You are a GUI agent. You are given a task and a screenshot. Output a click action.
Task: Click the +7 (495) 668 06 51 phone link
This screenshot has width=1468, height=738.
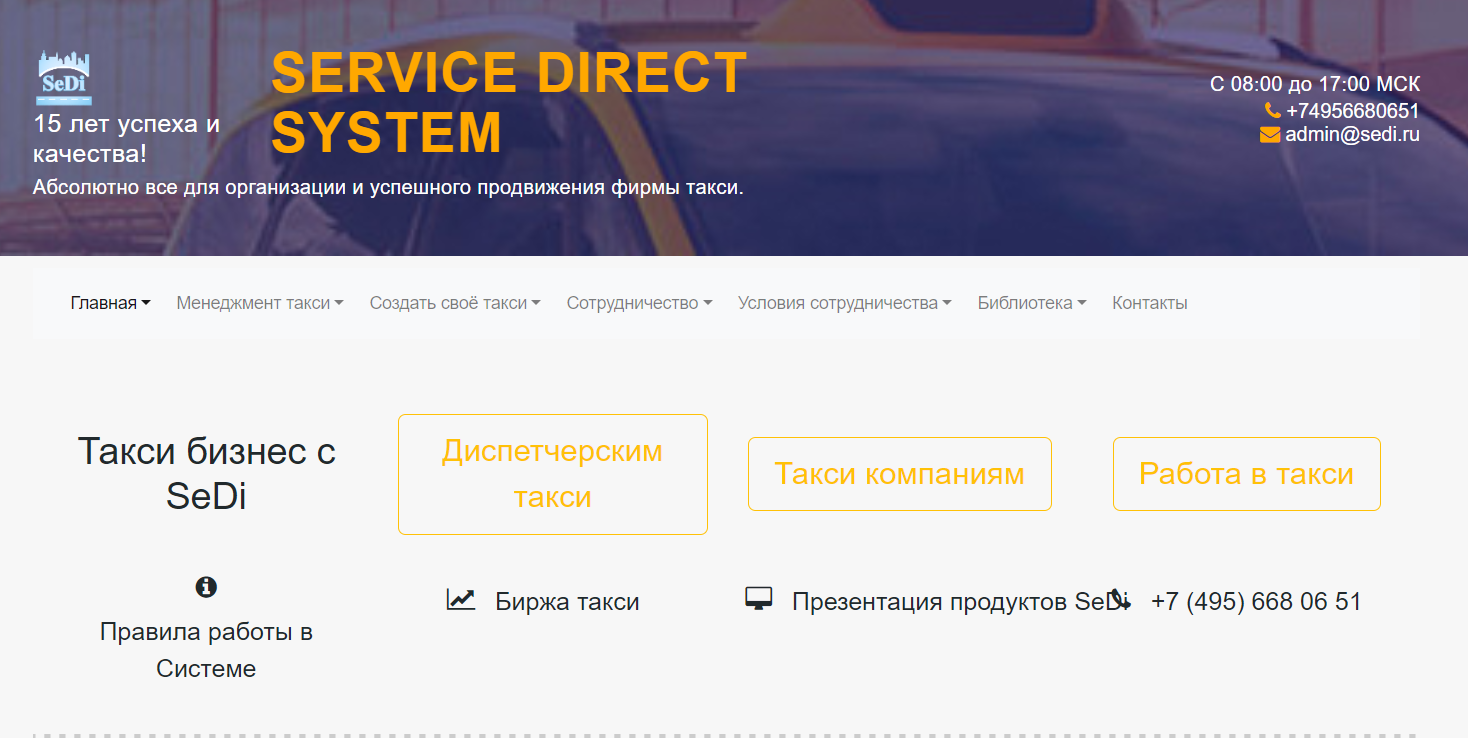point(1256,602)
